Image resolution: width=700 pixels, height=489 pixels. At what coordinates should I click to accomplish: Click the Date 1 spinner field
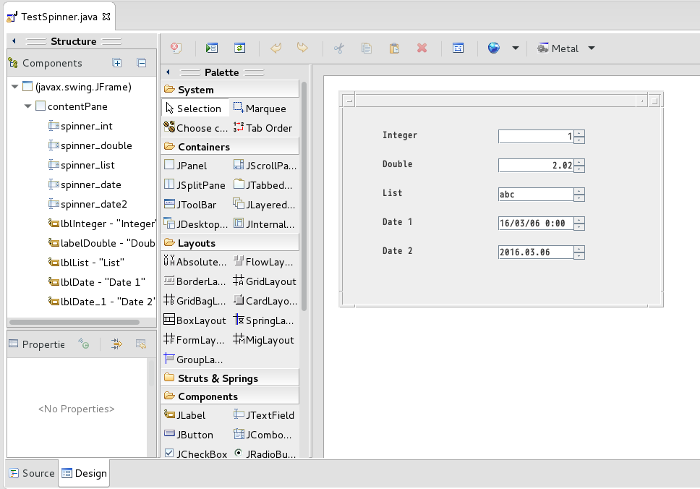pos(535,223)
